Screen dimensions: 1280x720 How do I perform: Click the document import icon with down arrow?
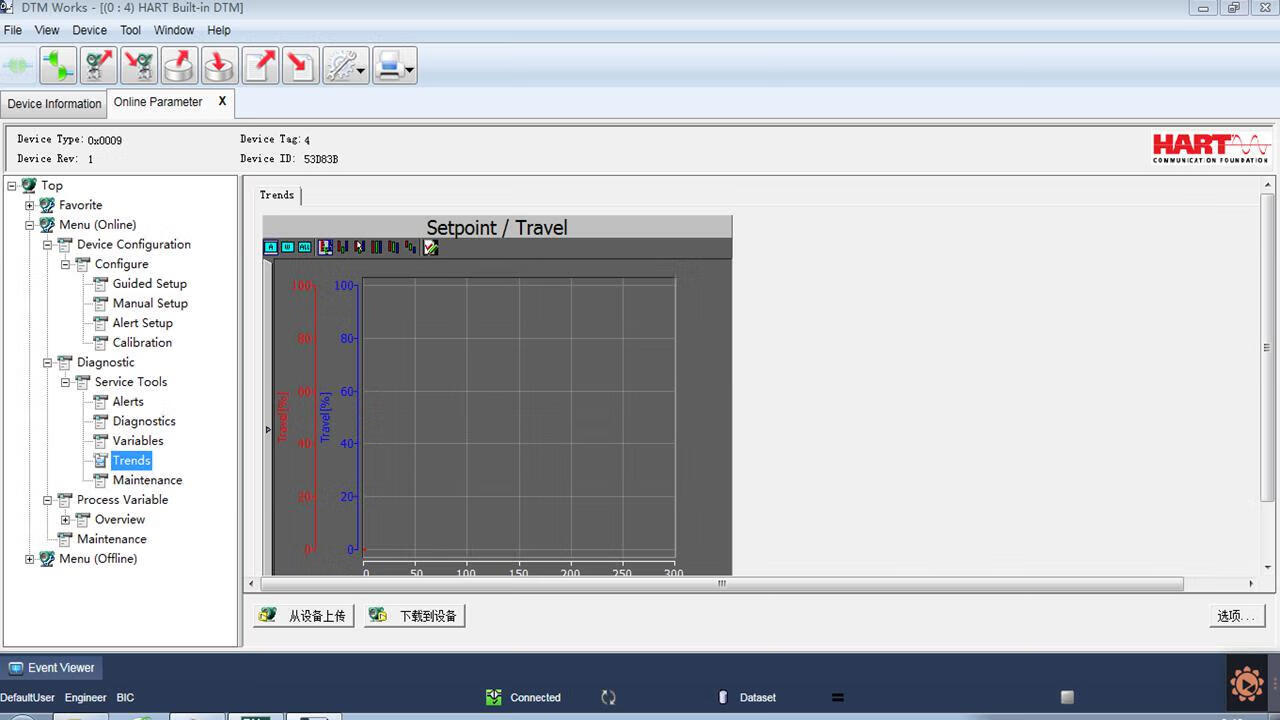300,66
